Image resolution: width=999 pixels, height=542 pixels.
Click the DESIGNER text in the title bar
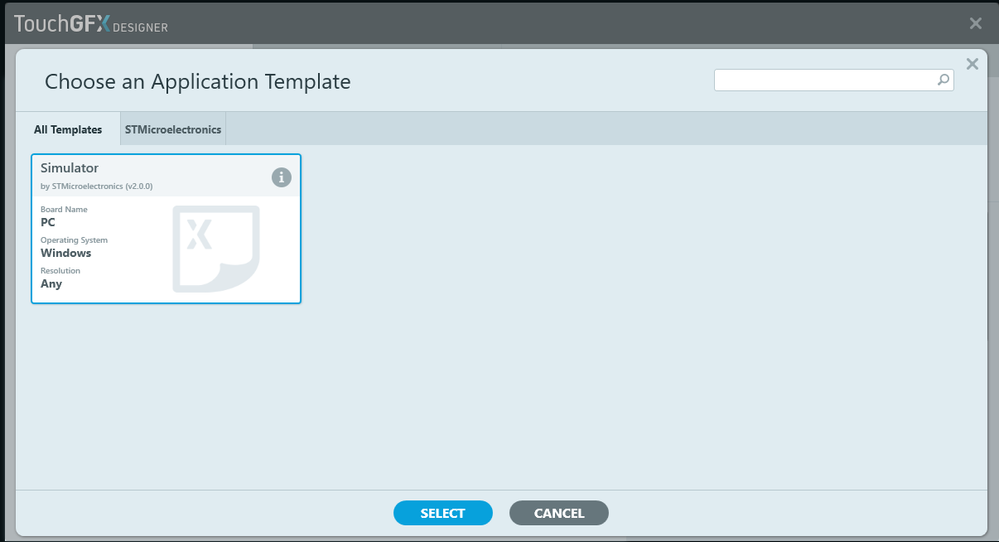pyautogui.click(x=140, y=28)
